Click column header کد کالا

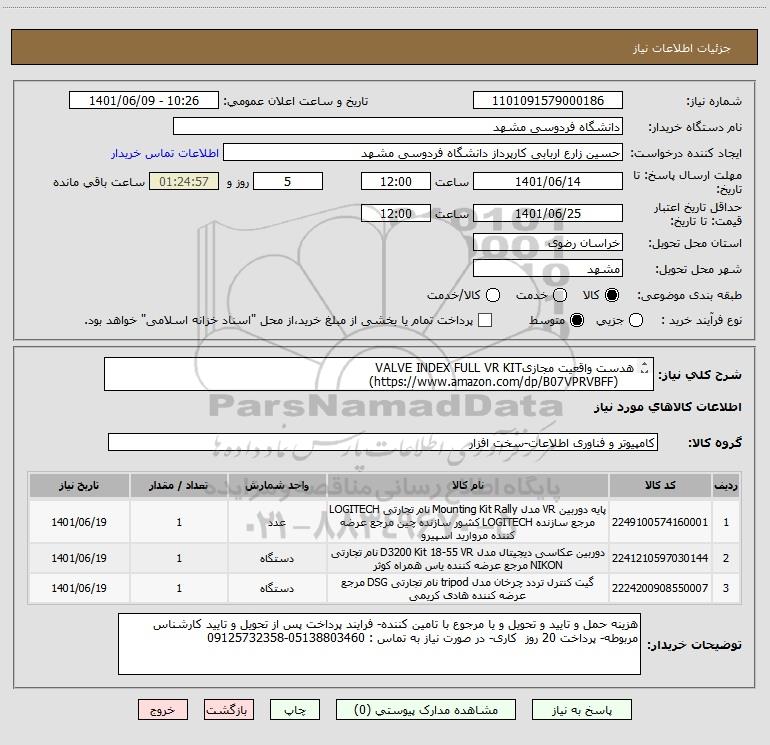pos(660,486)
